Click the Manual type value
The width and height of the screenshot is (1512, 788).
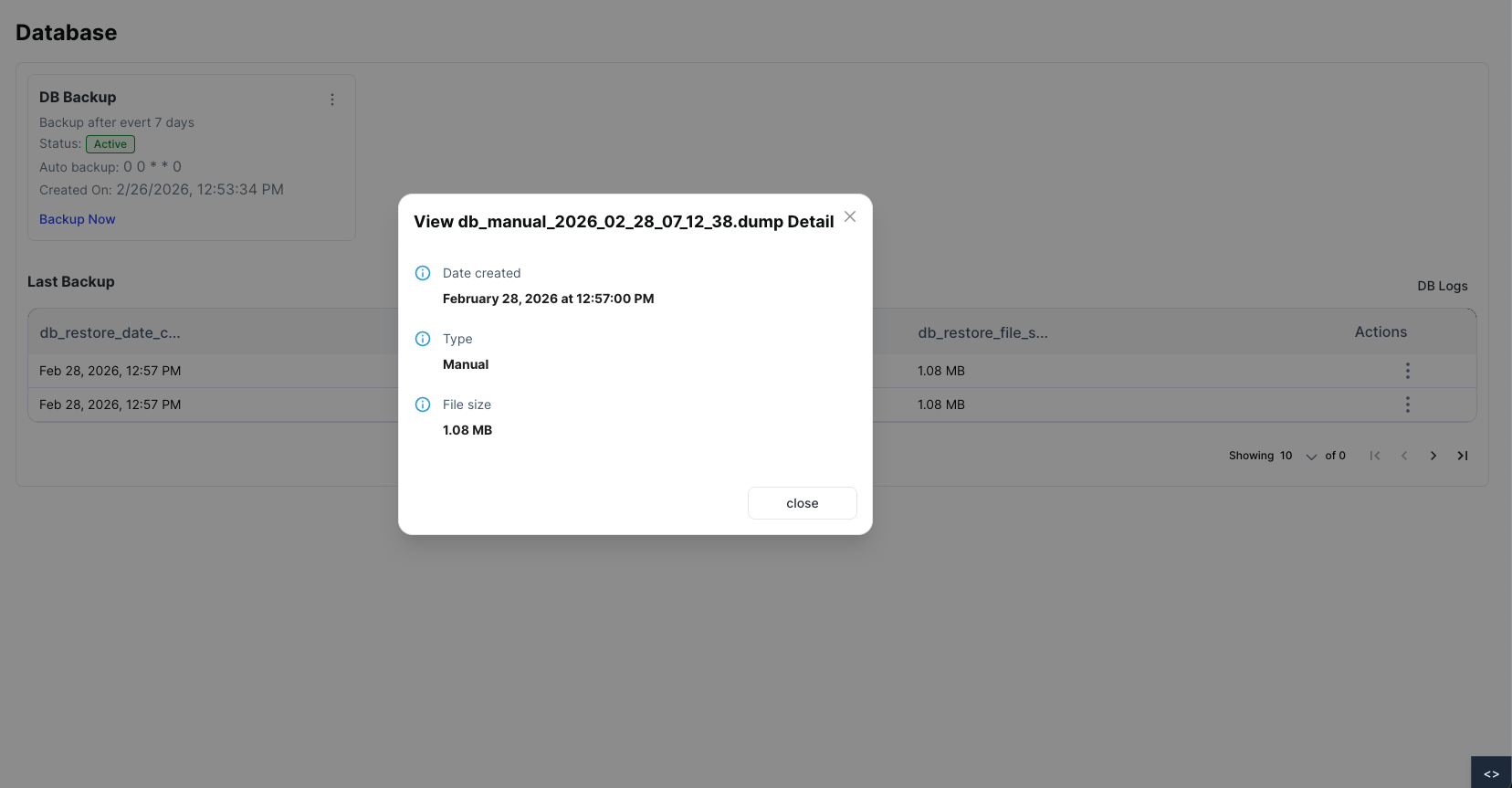point(466,364)
